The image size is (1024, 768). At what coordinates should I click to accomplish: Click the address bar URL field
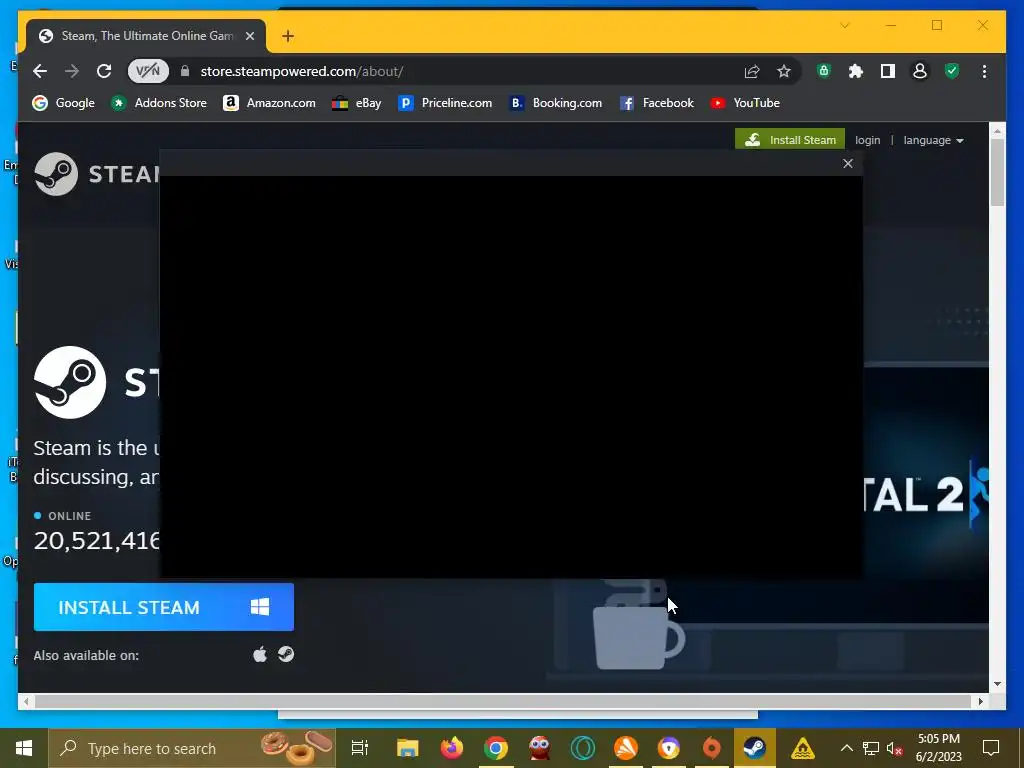(457, 71)
